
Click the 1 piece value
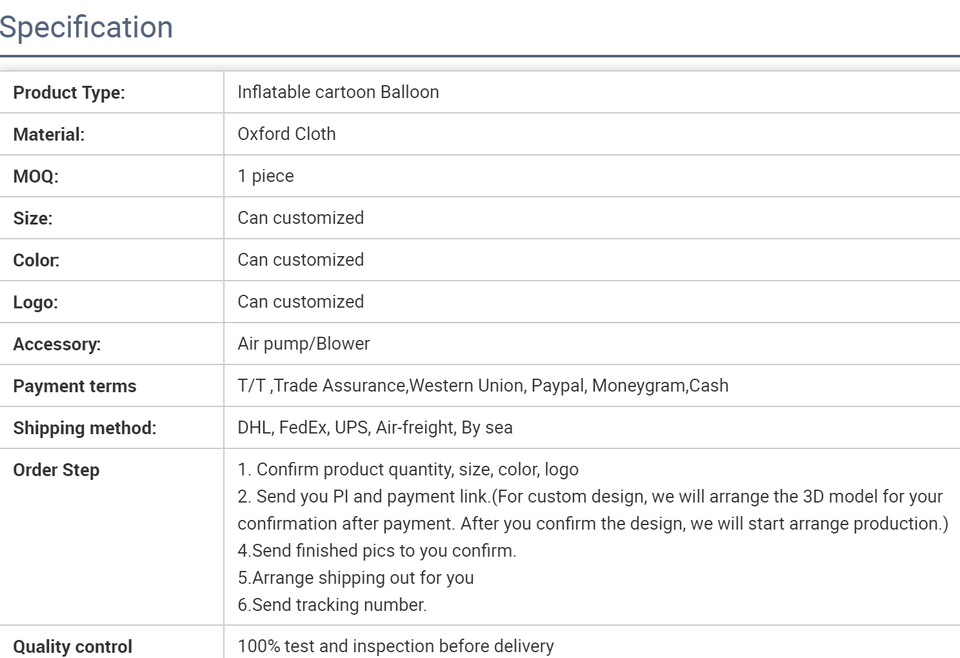[x=266, y=176]
